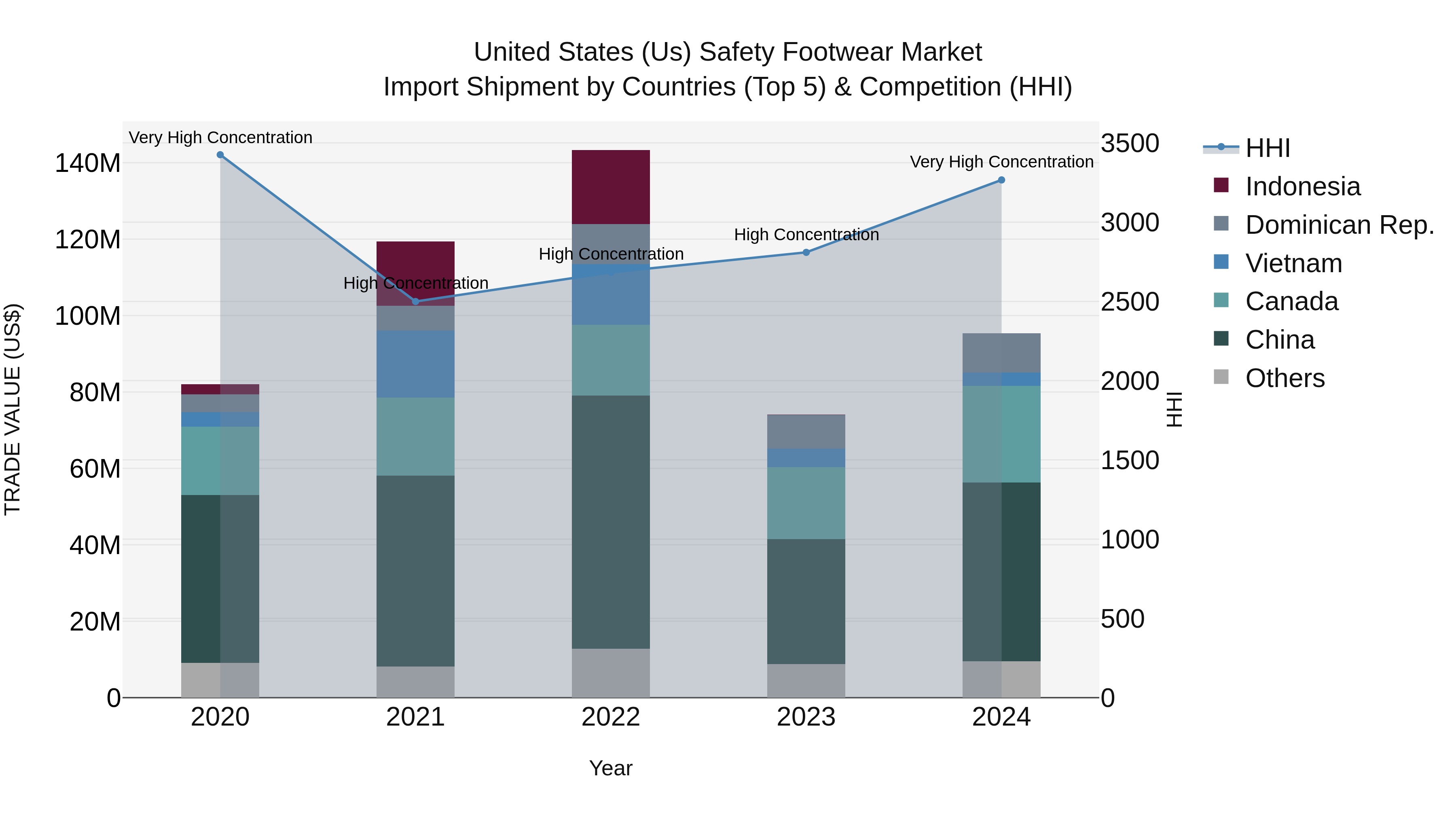
Task: Click the TRADE VALUE (US$) axis title
Action: (x=13, y=410)
